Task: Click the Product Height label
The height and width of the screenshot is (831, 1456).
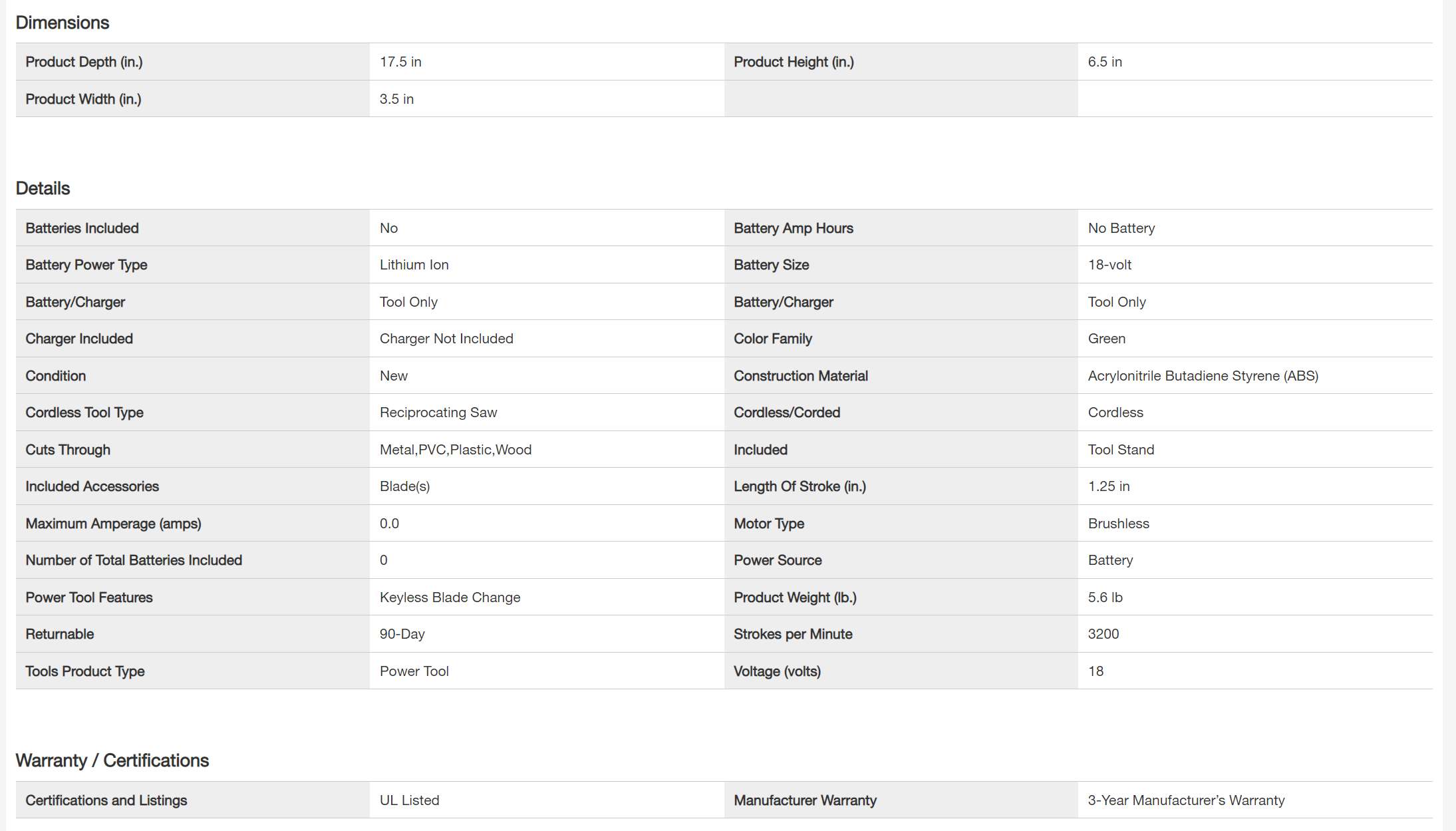Action: [794, 62]
